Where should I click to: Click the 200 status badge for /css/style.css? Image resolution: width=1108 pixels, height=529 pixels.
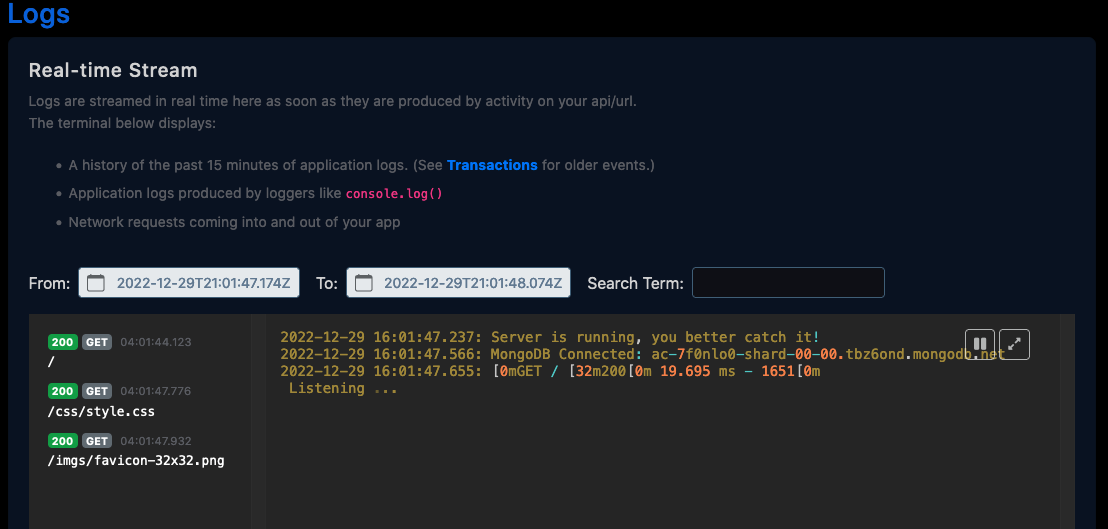(63, 391)
